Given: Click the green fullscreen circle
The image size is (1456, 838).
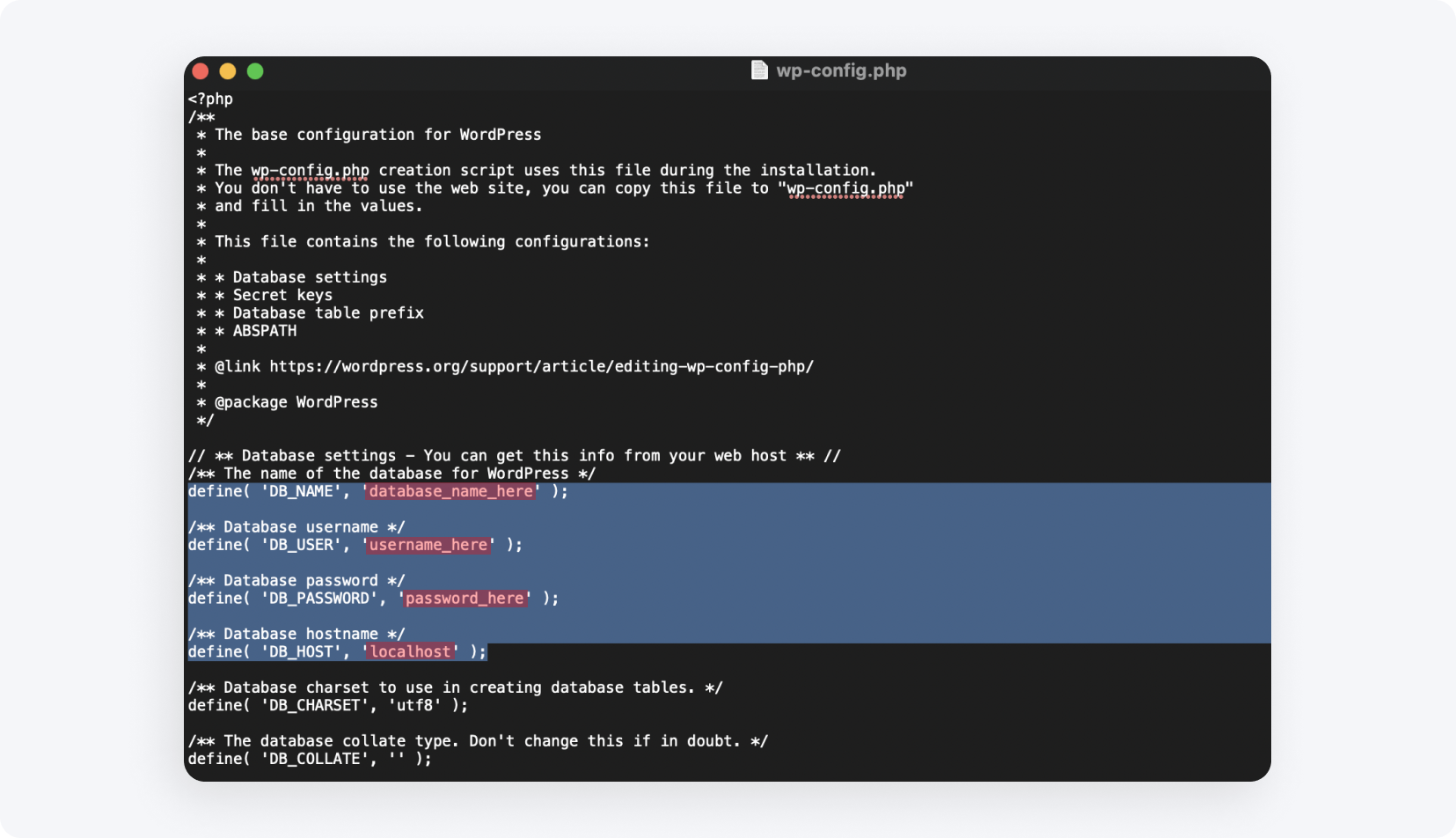Looking at the screenshot, I should 255,70.
